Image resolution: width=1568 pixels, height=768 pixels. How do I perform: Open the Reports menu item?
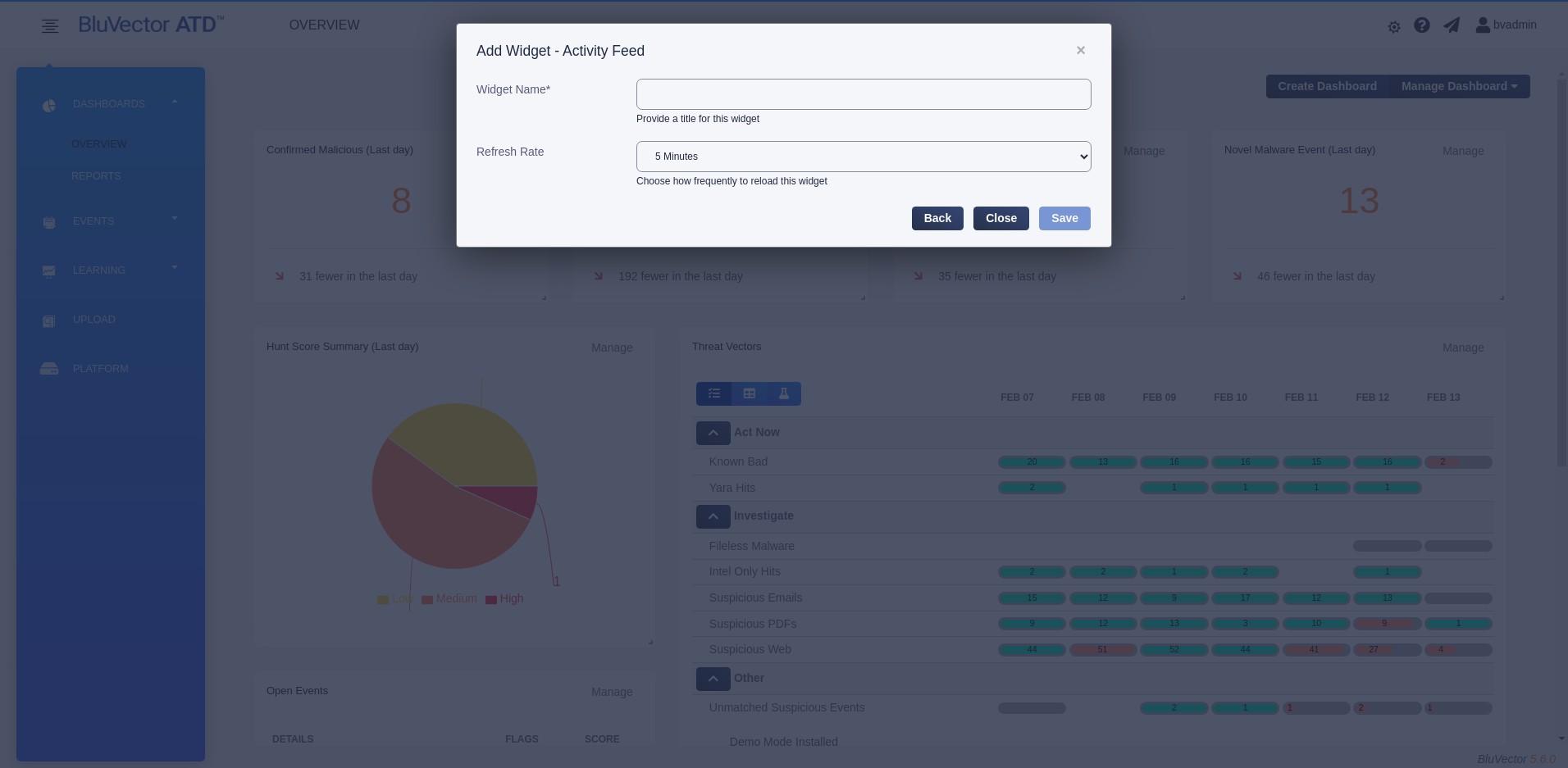[96, 176]
